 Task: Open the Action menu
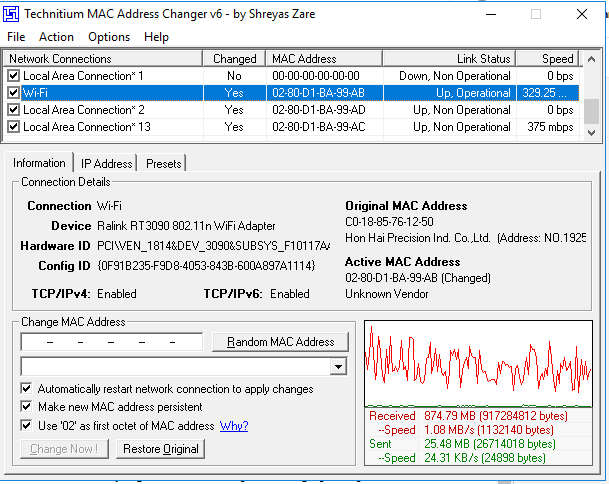pyautogui.click(x=56, y=37)
